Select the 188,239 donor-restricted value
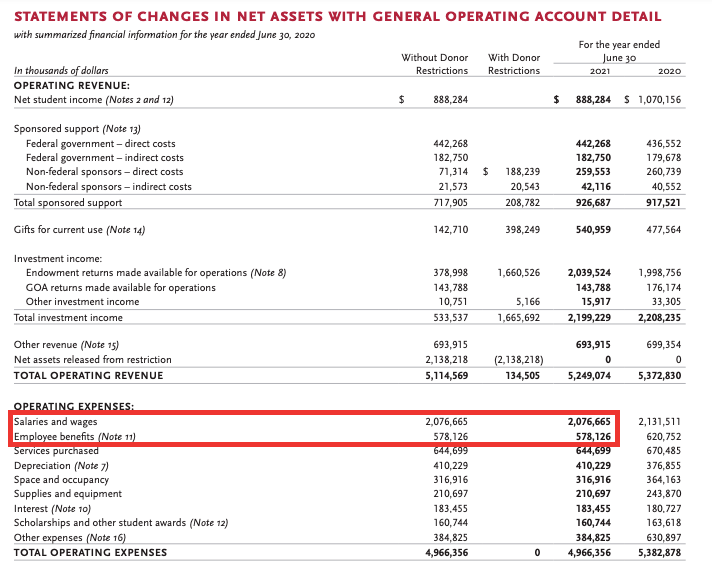712x570 pixels. point(523,172)
